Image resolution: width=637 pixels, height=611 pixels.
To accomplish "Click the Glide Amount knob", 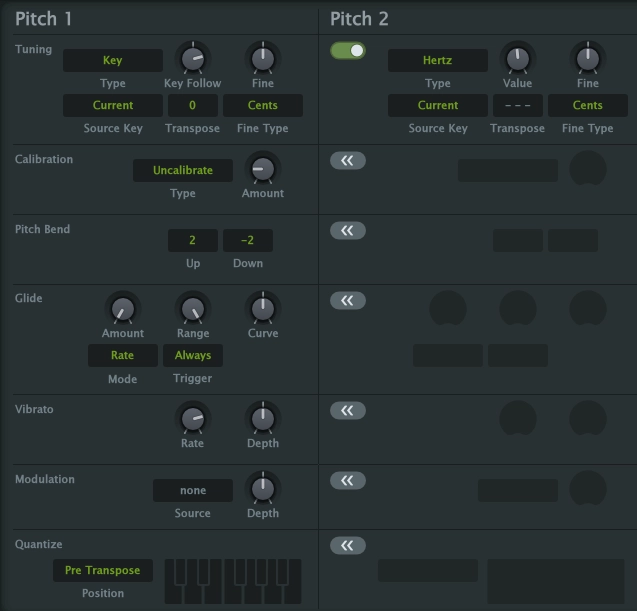I will click(x=123, y=309).
